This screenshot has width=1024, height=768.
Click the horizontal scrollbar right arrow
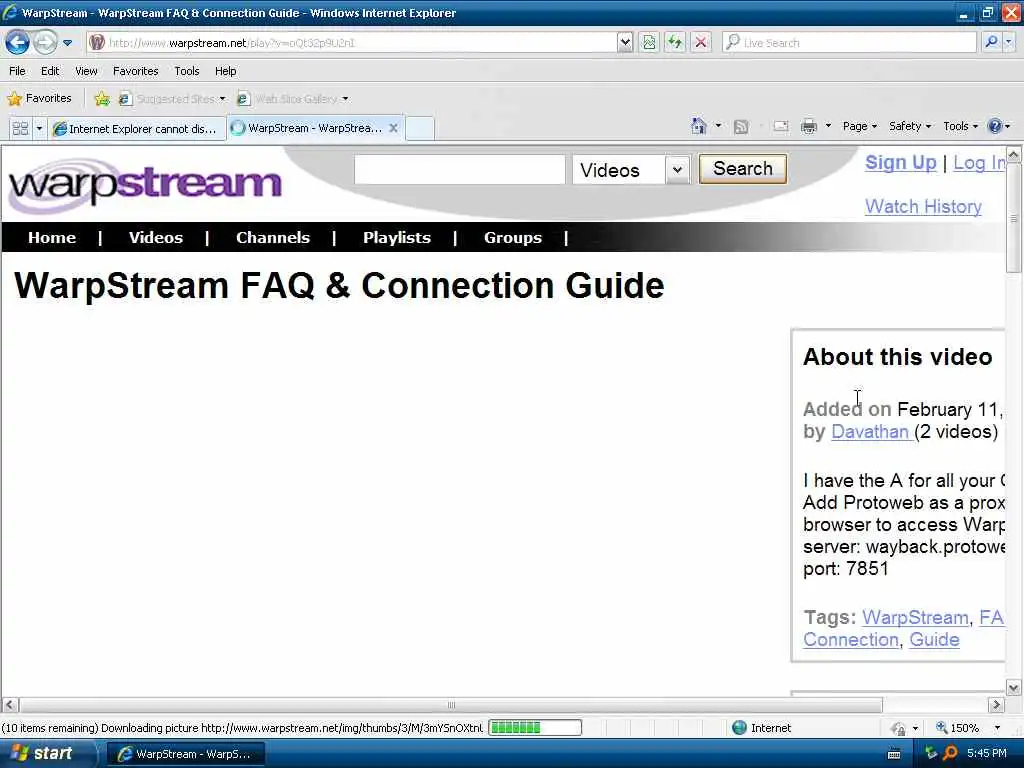(995, 705)
